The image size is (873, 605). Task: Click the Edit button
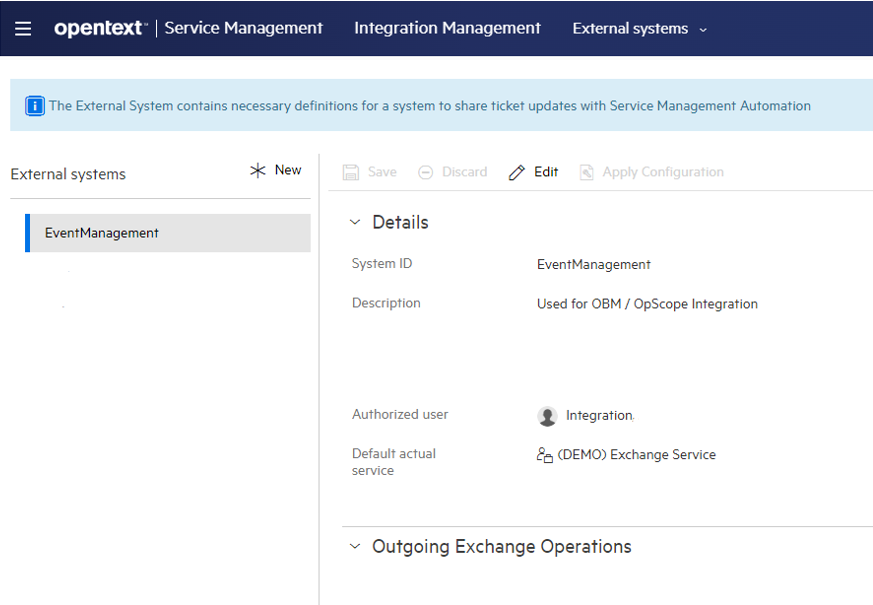pos(544,171)
